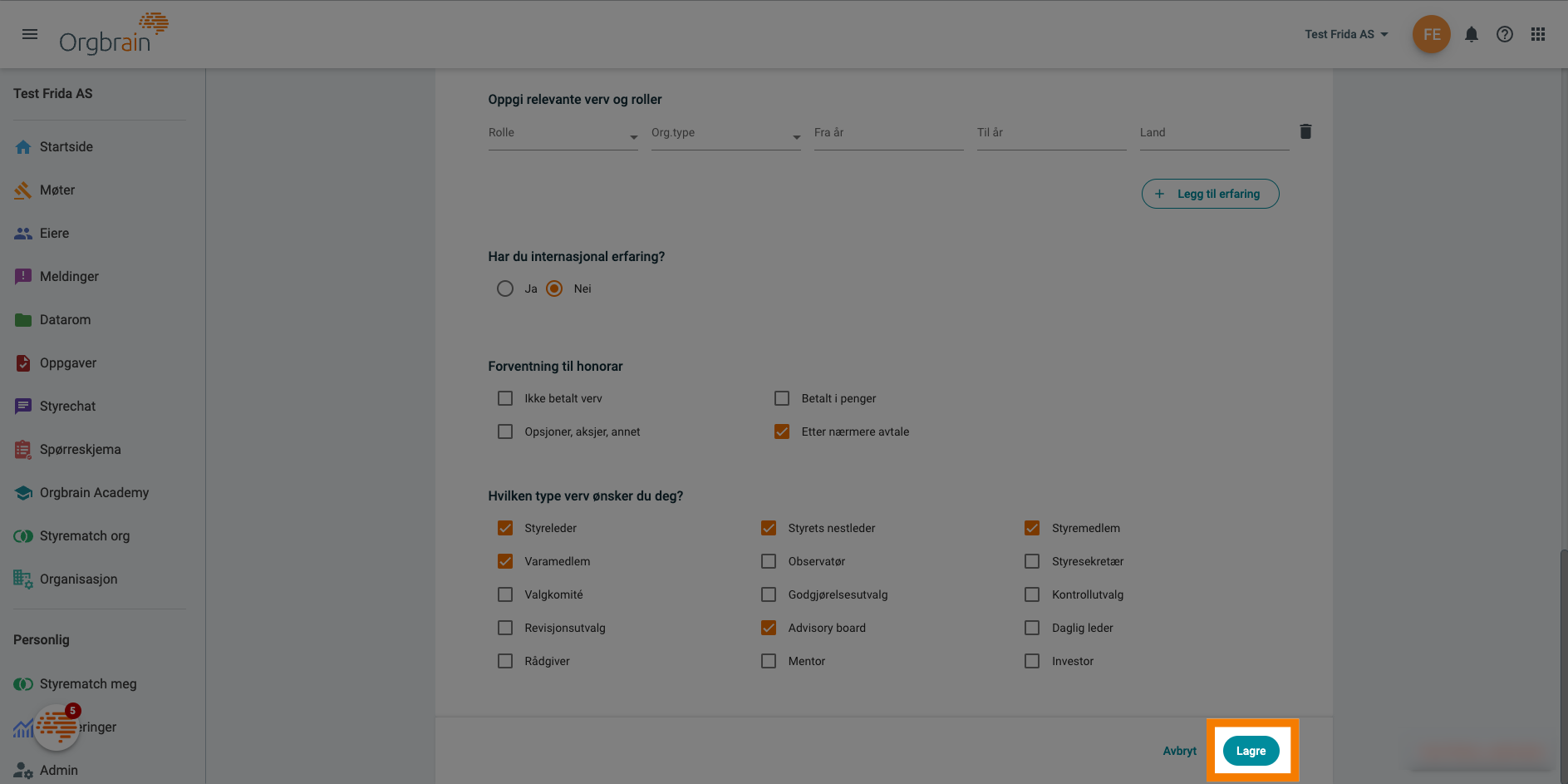The width and height of the screenshot is (1568, 784).
Task: Click the Styrematch meg icon
Action: [23, 684]
